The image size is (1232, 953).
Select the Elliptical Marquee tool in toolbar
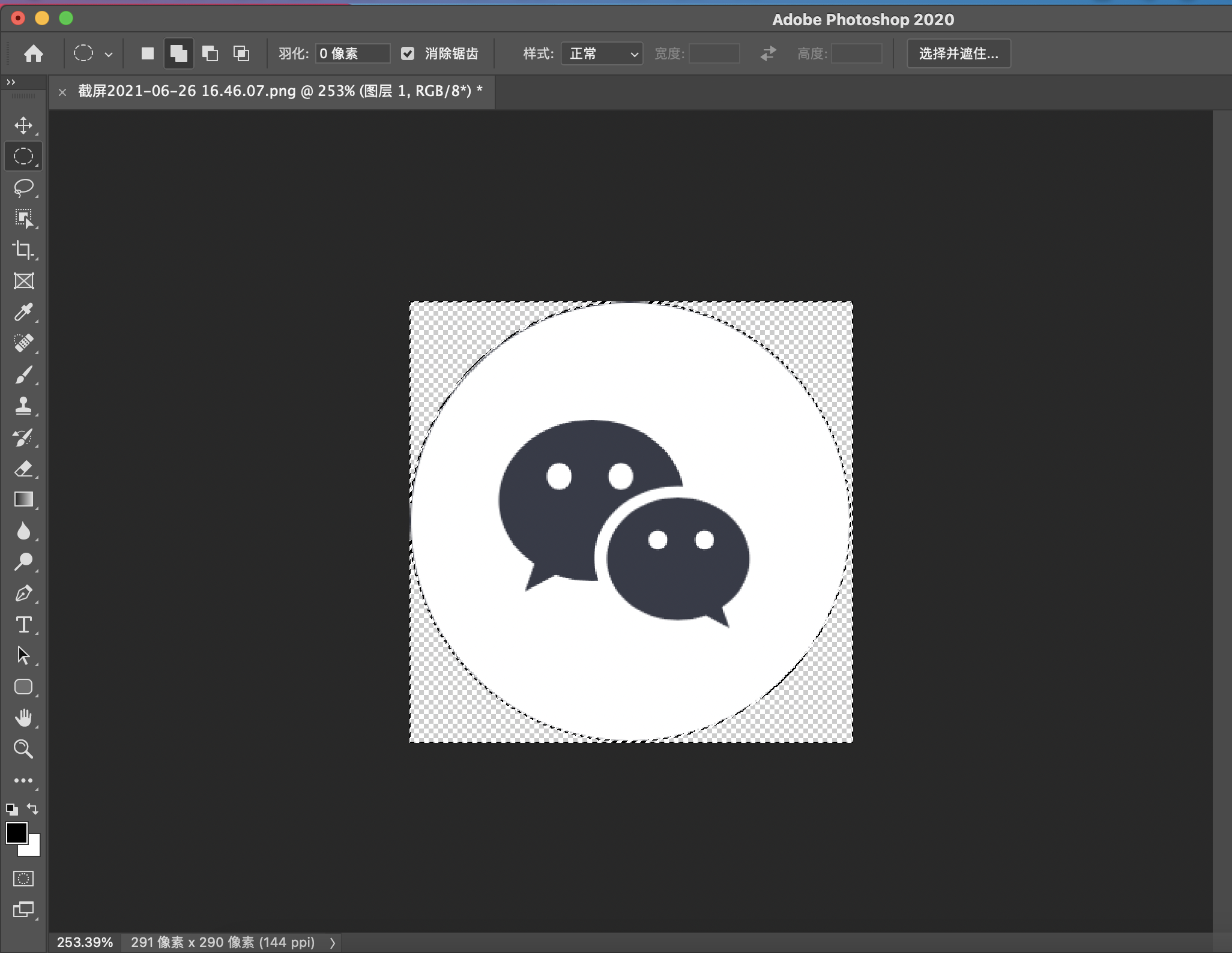(x=23, y=157)
